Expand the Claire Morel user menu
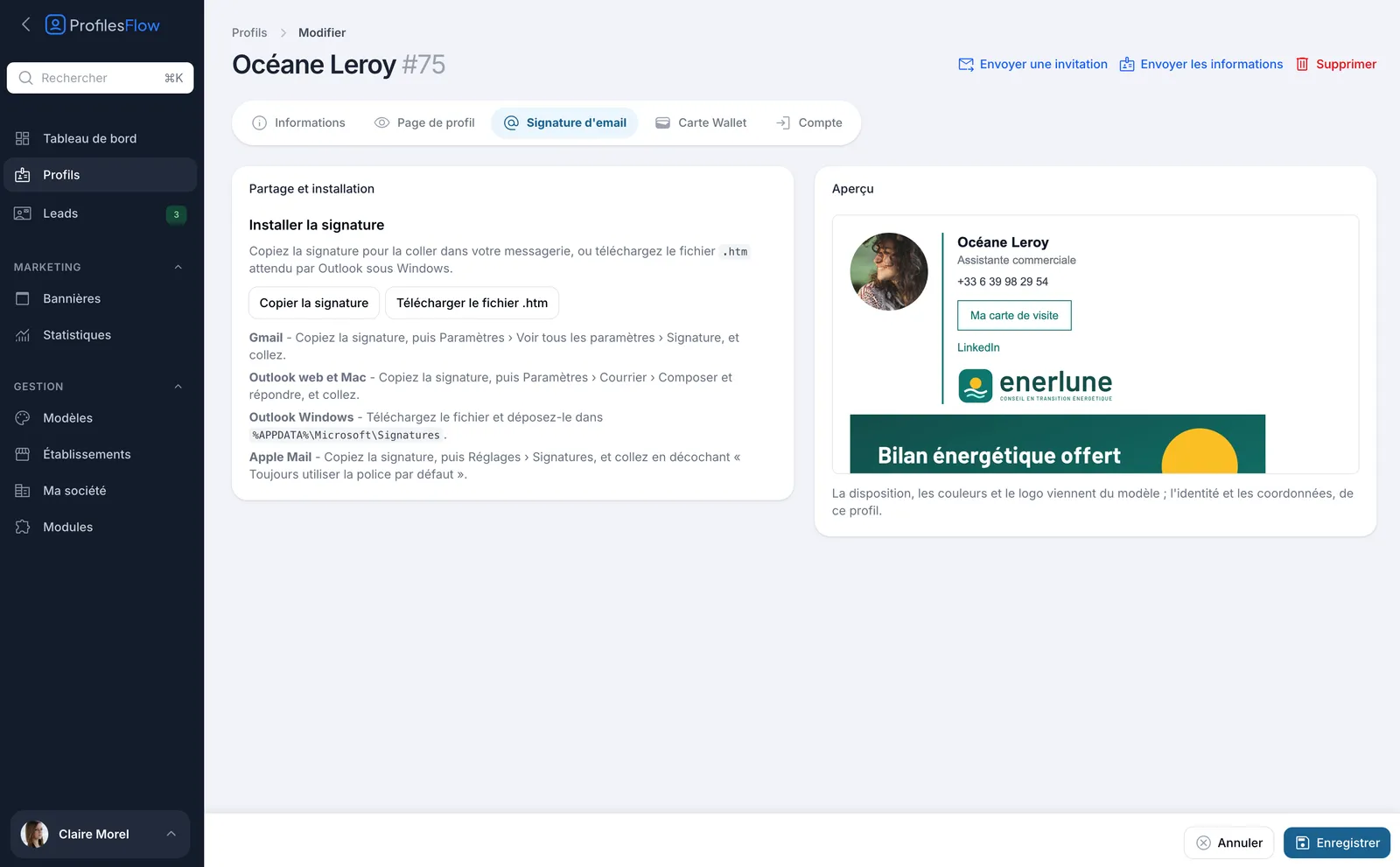The height and width of the screenshot is (867, 1400). pyautogui.click(x=171, y=834)
